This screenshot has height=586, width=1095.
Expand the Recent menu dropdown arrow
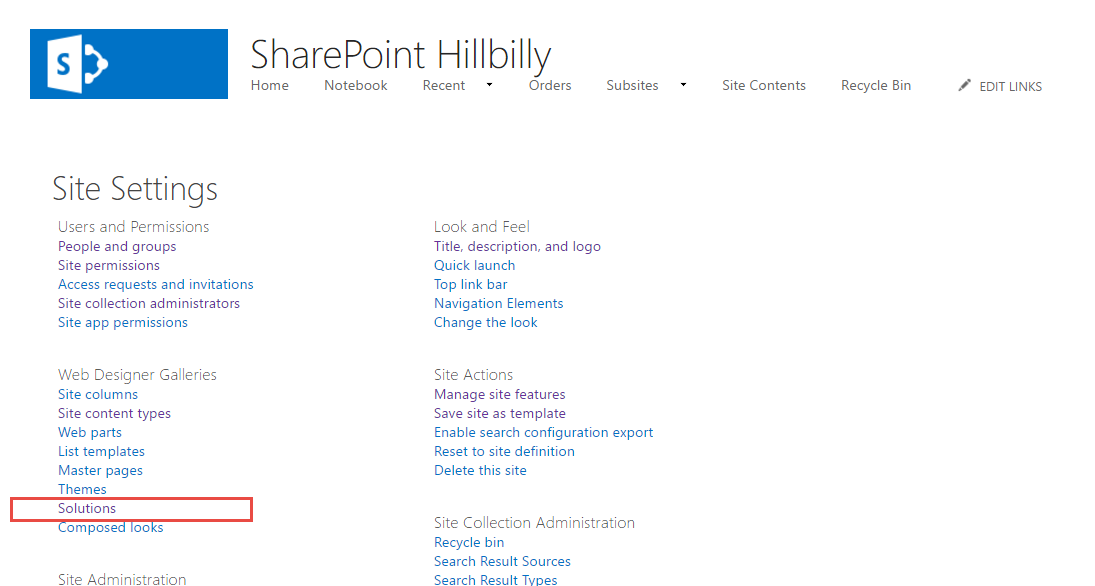490,85
